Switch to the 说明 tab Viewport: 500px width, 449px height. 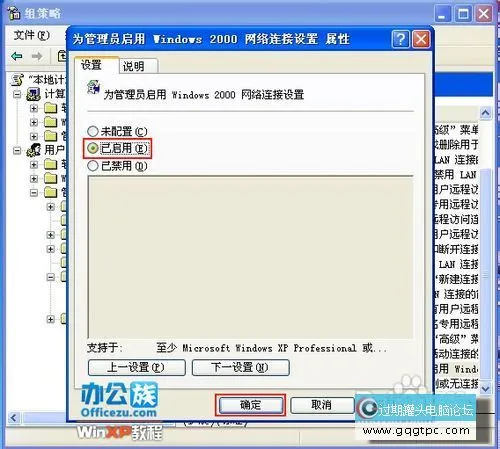138,66
